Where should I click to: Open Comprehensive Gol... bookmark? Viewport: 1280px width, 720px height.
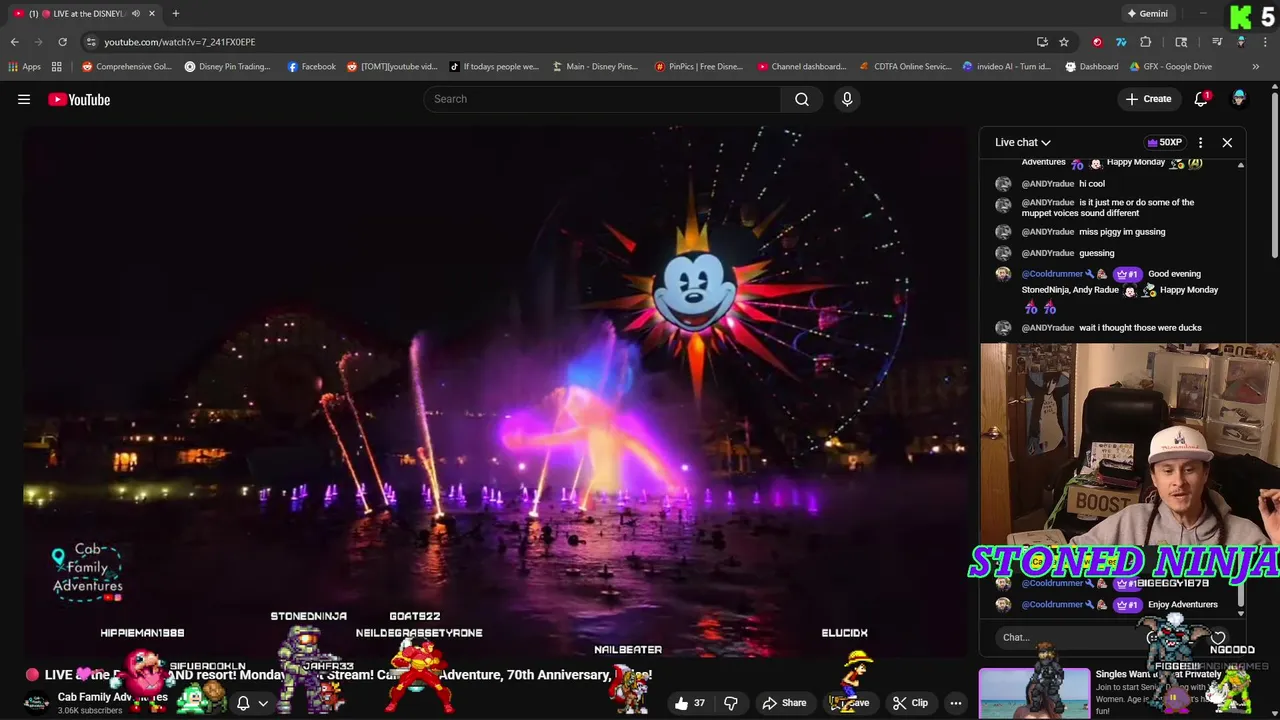click(x=127, y=67)
